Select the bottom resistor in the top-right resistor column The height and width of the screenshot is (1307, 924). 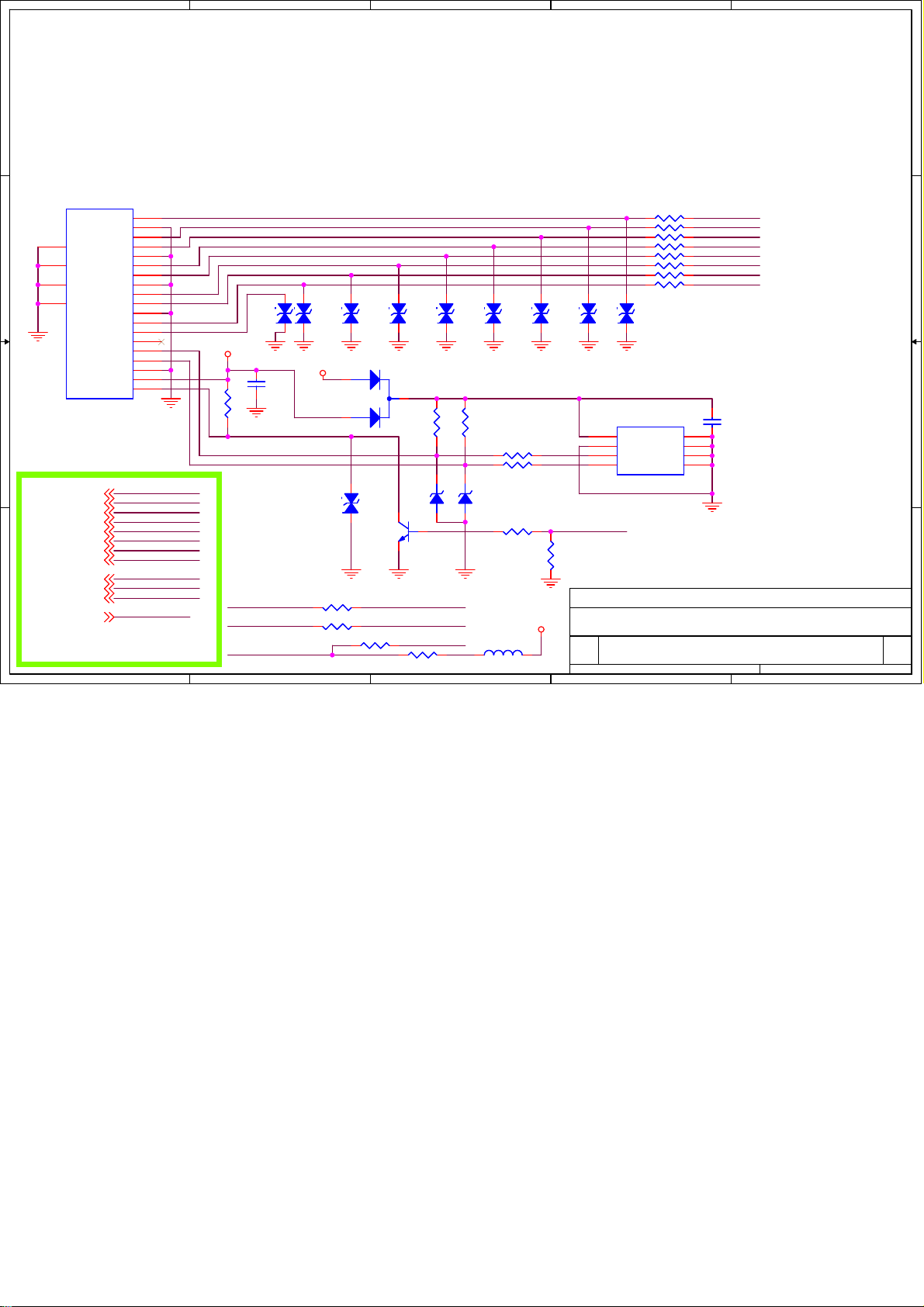coord(670,285)
